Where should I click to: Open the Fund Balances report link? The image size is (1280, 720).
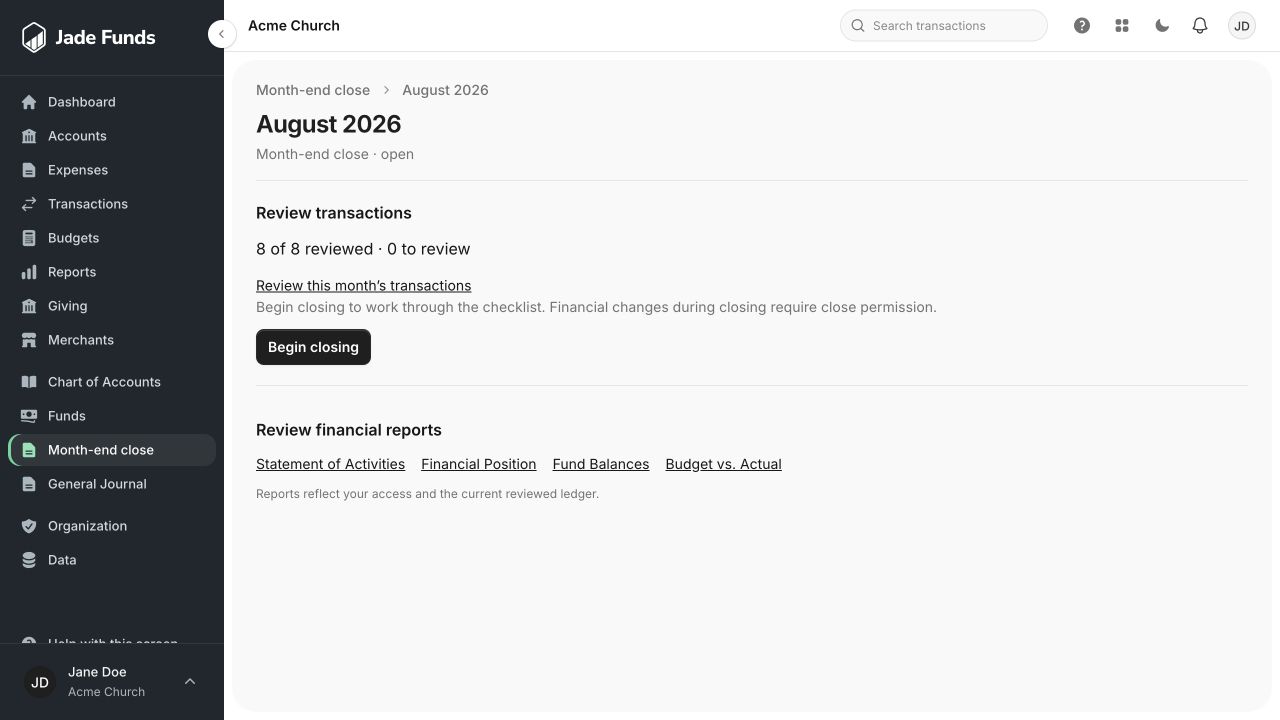[601, 464]
